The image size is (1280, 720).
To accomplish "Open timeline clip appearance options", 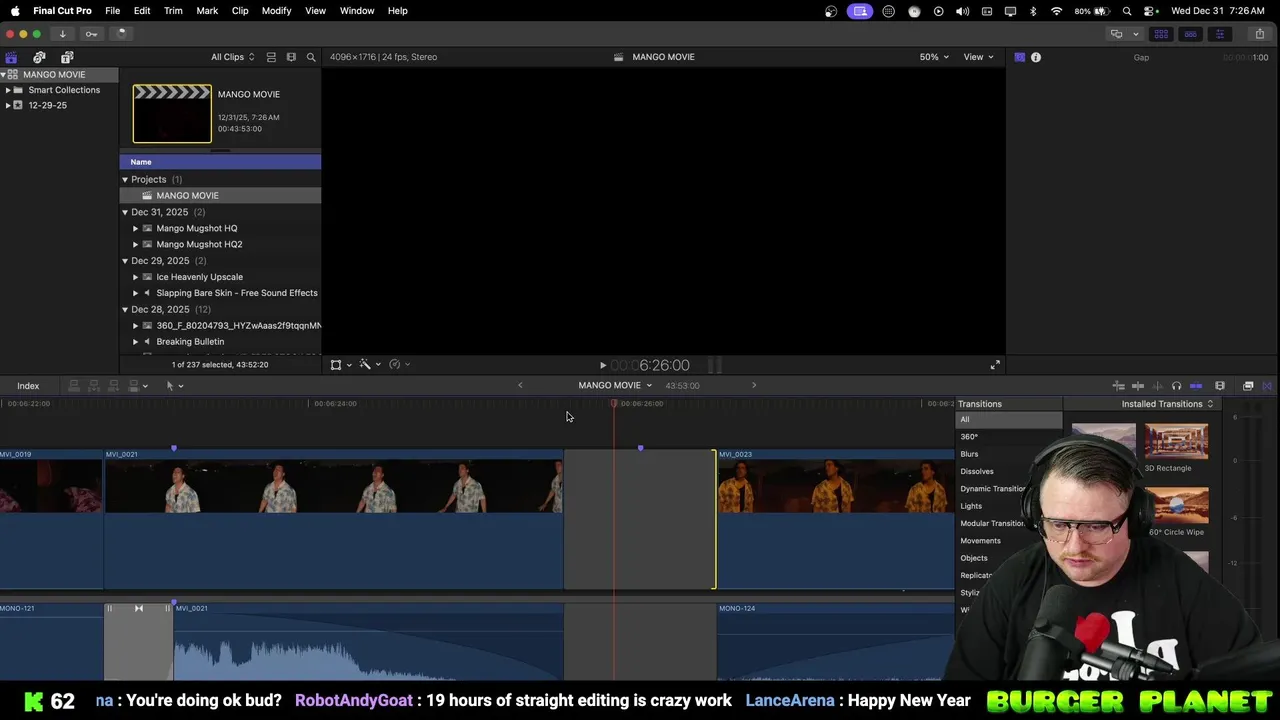I will coord(1220,386).
